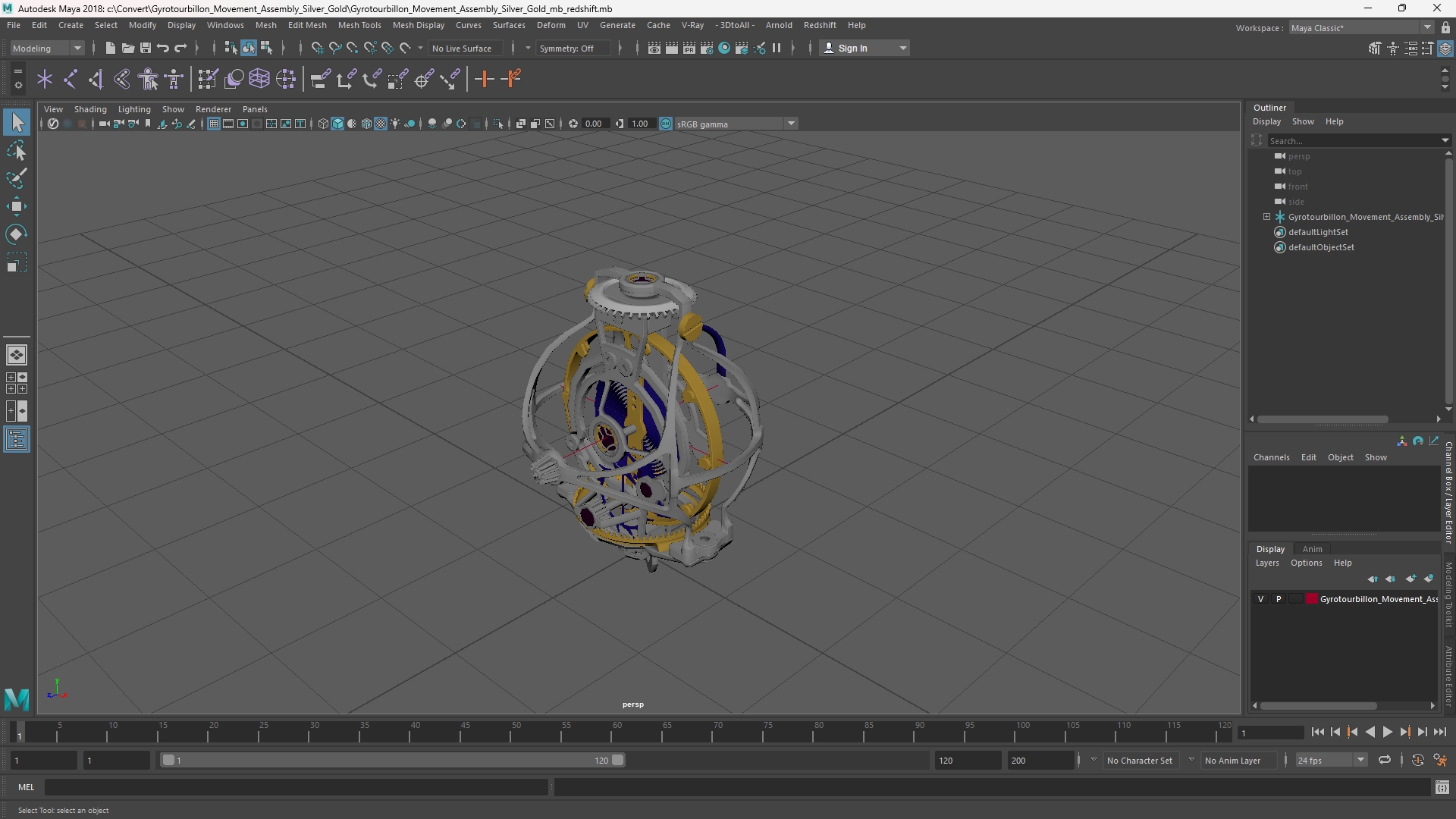Click the snap to grids icon
The height and width of the screenshot is (819, 1456).
tap(317, 48)
